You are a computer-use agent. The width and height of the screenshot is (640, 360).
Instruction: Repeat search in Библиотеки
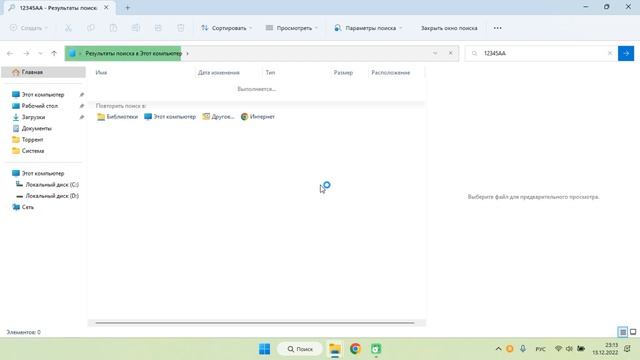click(118, 117)
